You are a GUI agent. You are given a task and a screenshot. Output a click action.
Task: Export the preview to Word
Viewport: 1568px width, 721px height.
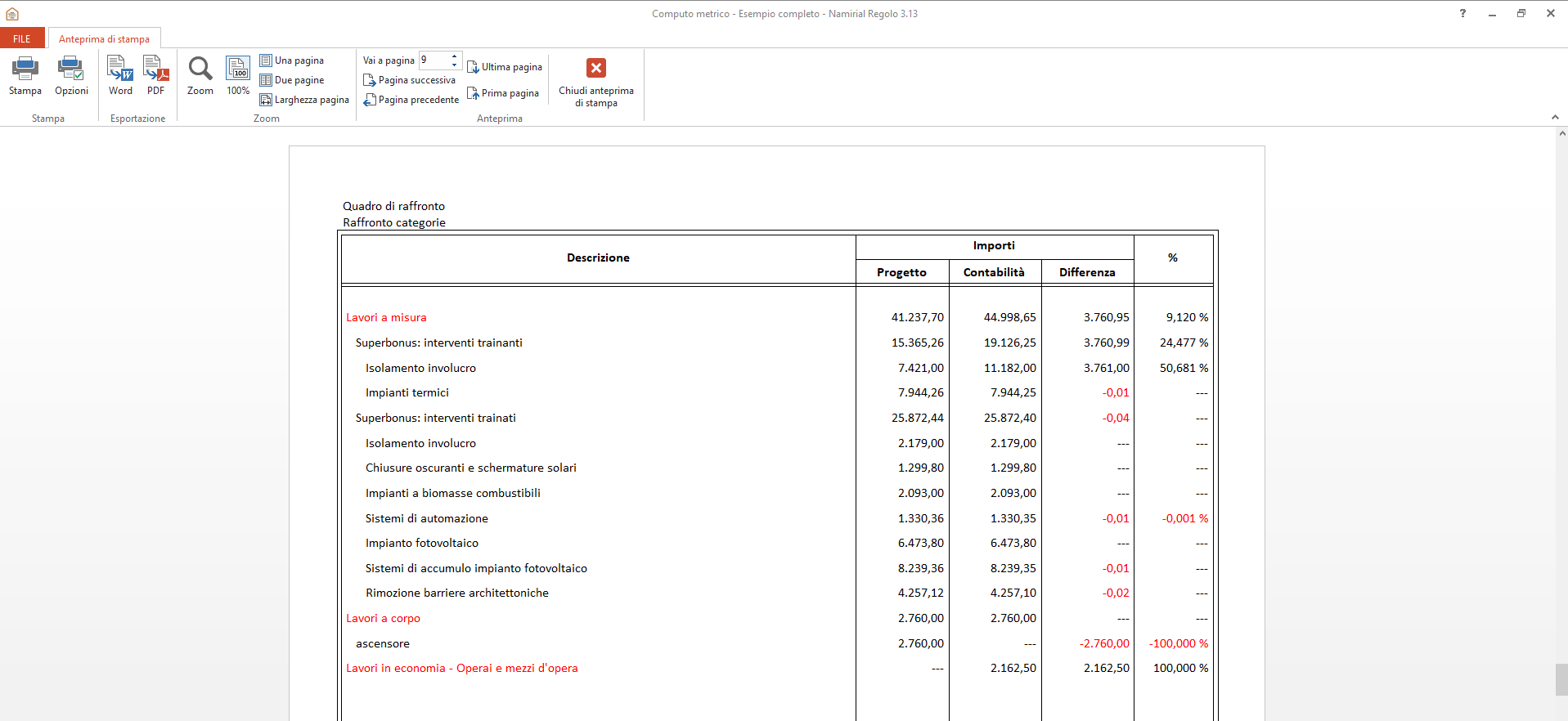point(120,69)
